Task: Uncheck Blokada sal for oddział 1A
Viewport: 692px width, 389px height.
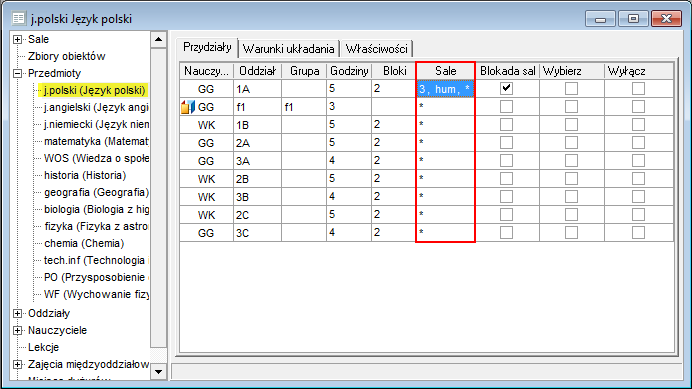Action: pos(506,88)
